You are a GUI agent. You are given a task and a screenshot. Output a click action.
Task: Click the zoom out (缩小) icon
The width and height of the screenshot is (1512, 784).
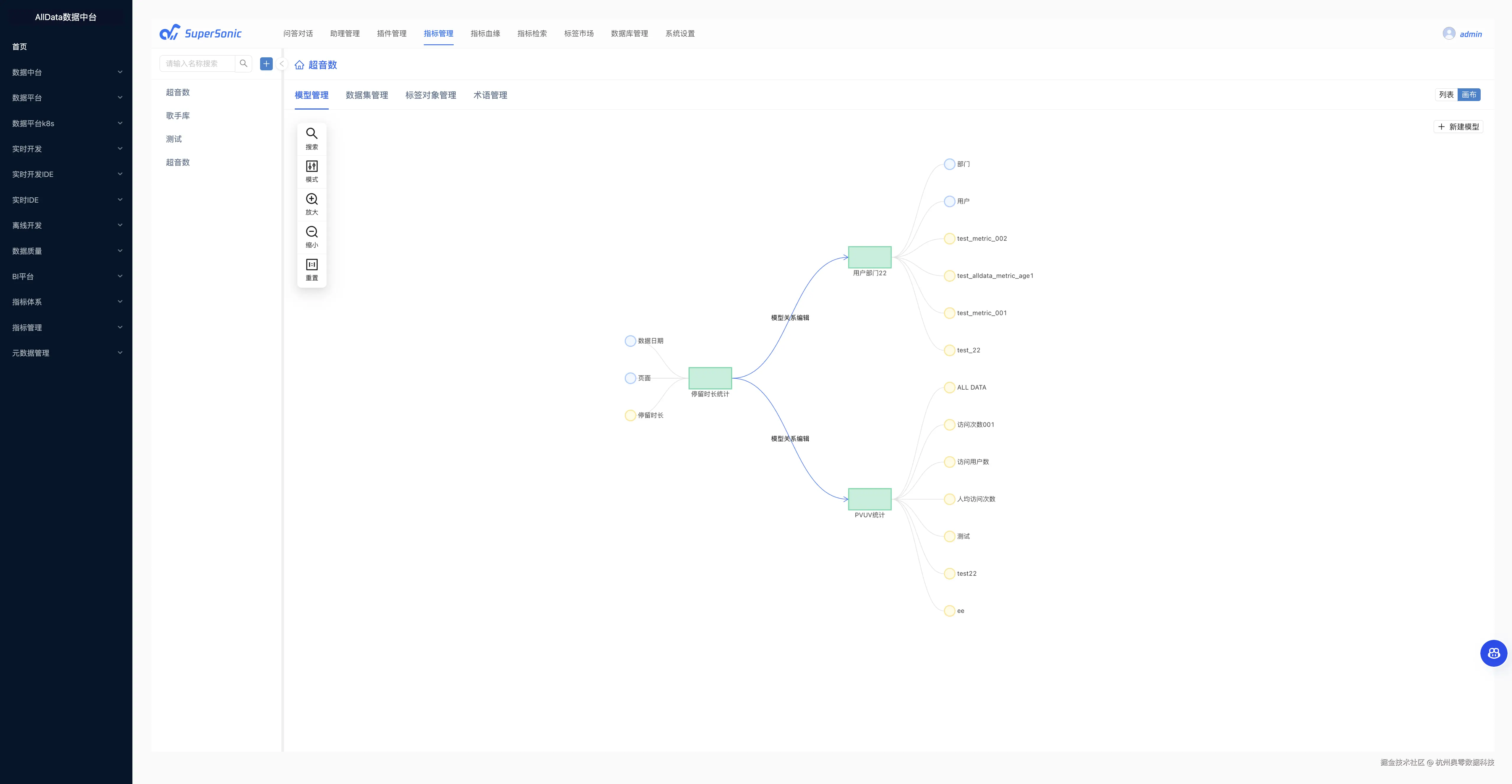(312, 232)
